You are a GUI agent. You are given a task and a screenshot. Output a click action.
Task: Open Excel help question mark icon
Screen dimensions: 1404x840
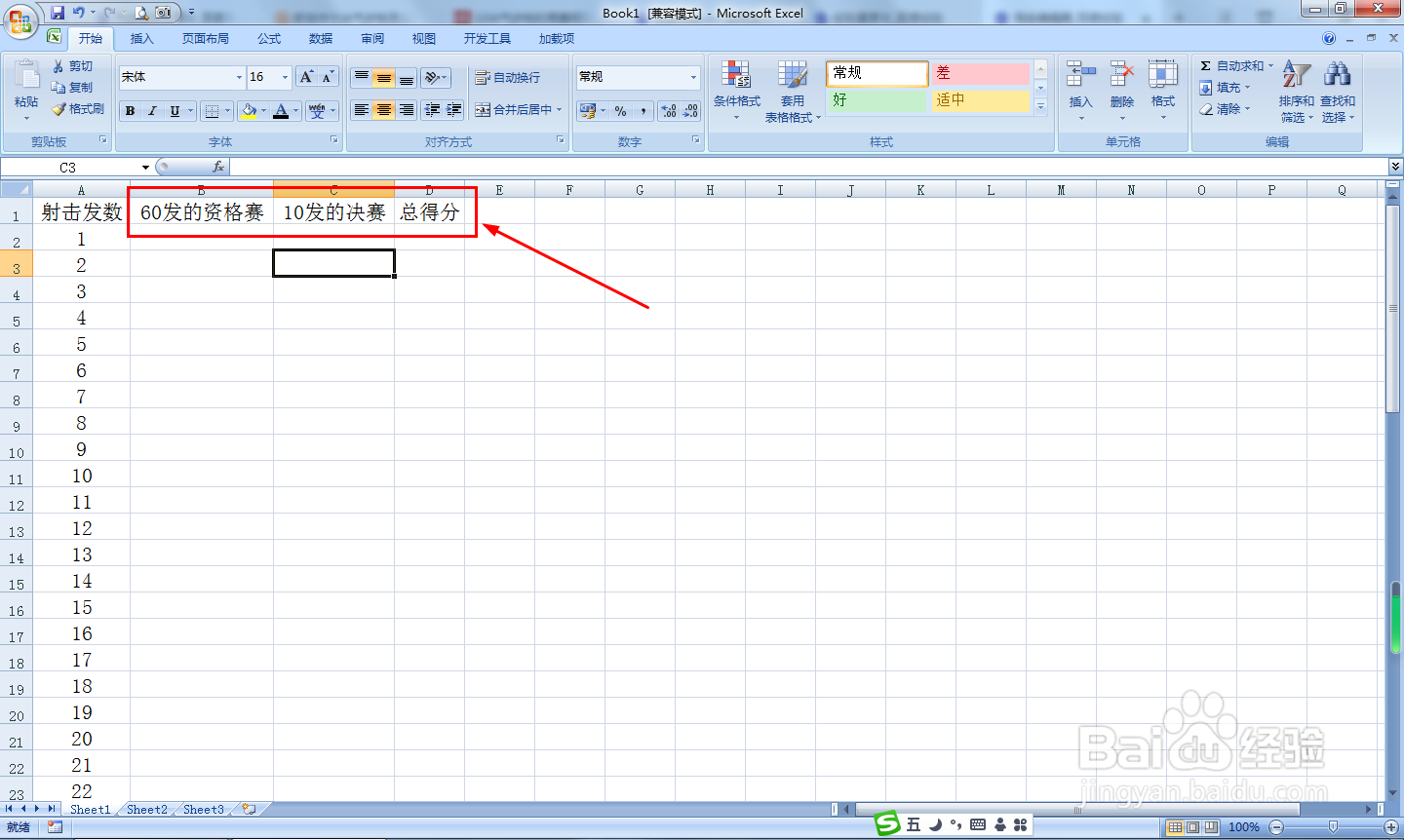[1329, 39]
